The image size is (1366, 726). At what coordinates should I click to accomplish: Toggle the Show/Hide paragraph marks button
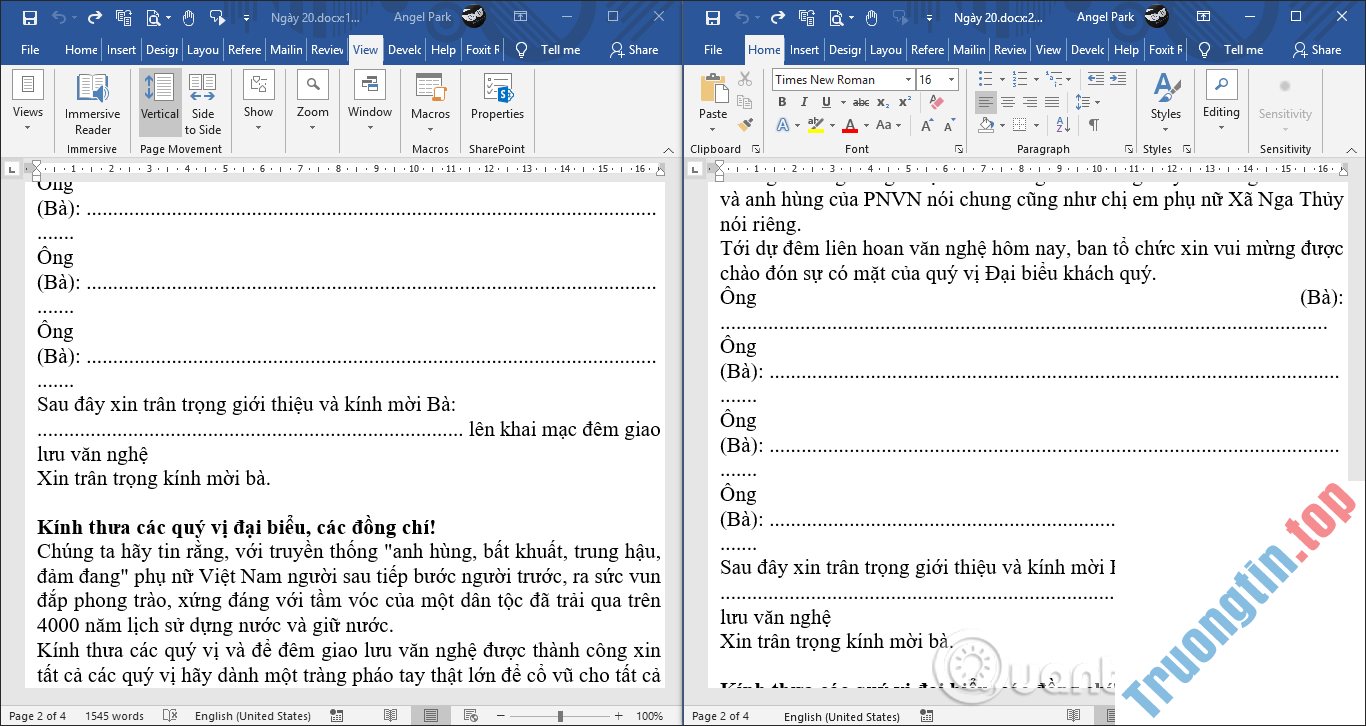click(1094, 125)
